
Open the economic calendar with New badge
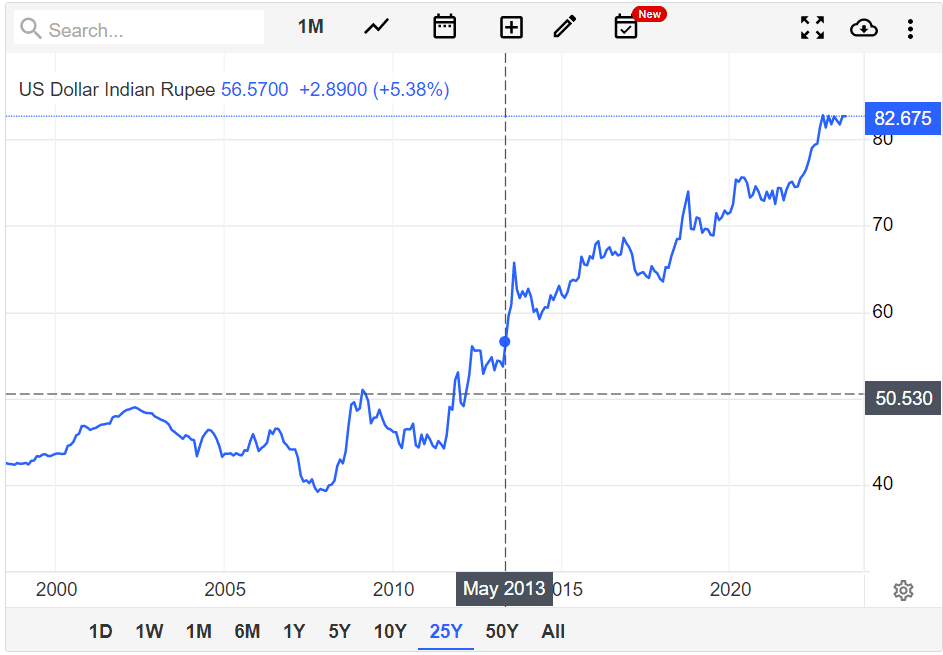coord(626,27)
